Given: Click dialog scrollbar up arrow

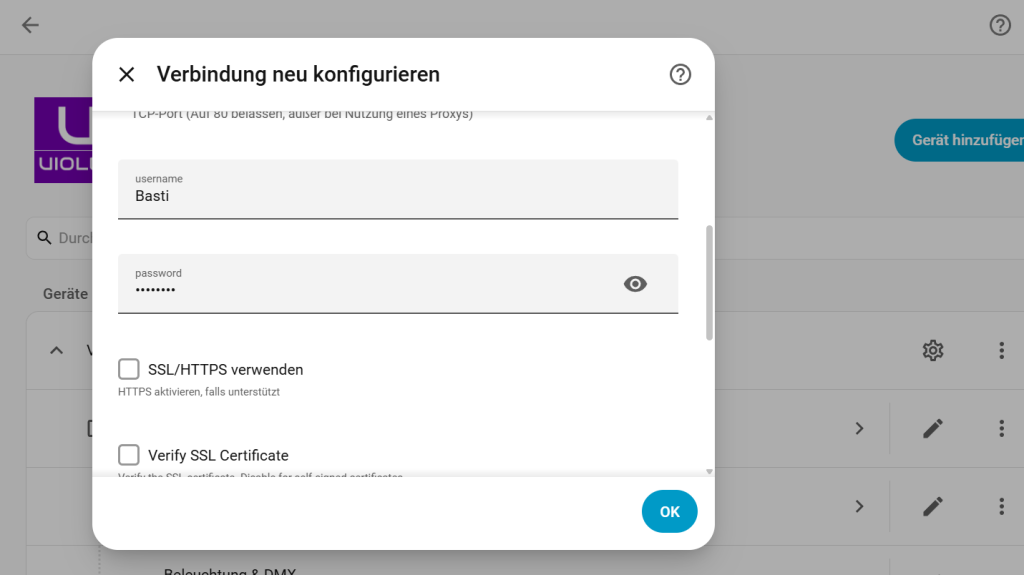Looking at the screenshot, I should coord(709,118).
